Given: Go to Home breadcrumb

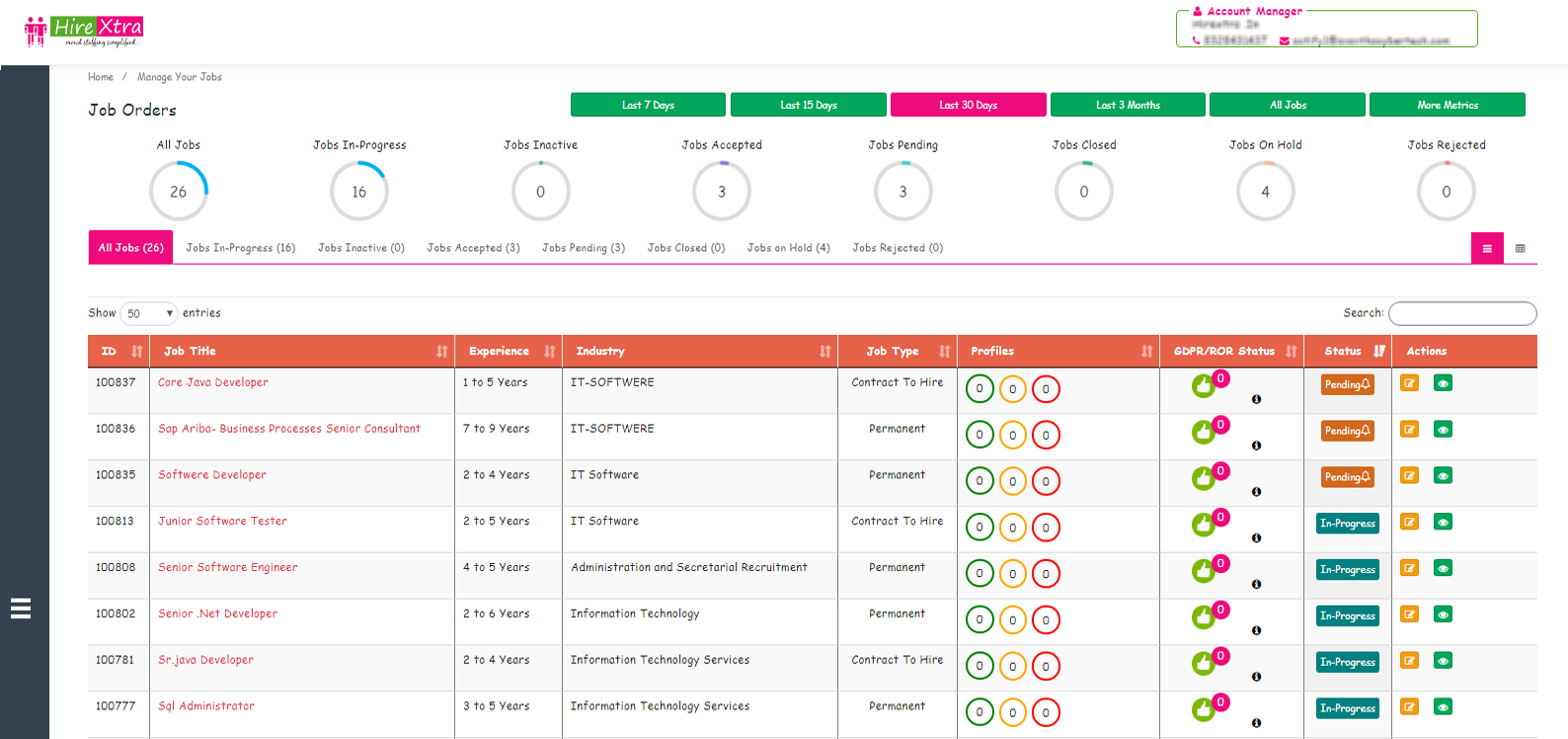Looking at the screenshot, I should click(x=101, y=77).
